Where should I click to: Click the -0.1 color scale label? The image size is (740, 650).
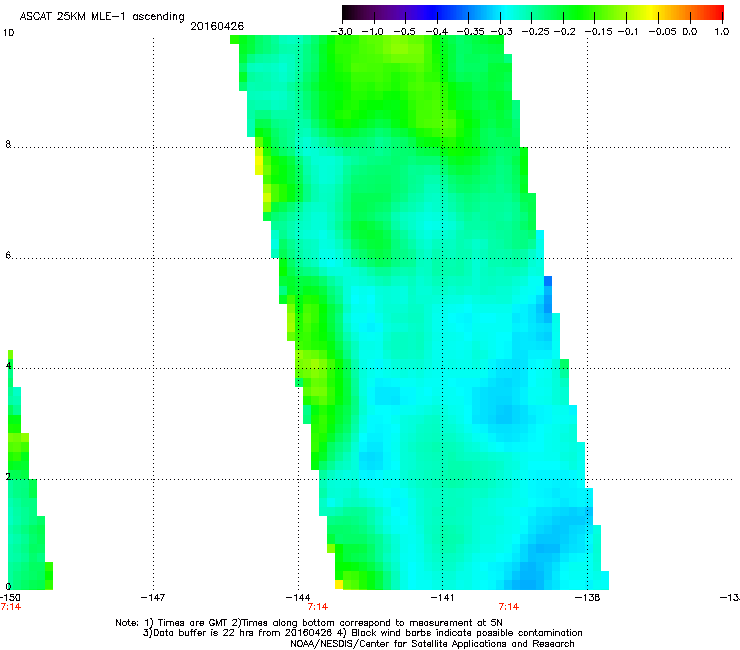(628, 32)
